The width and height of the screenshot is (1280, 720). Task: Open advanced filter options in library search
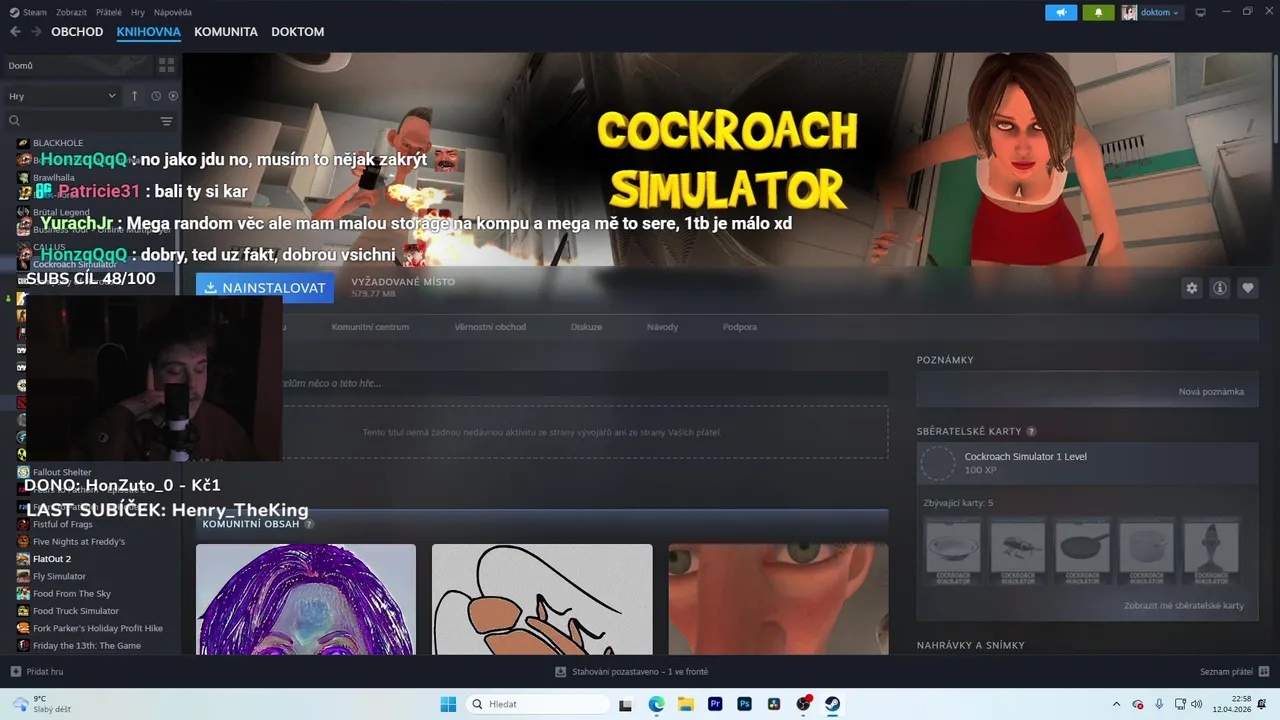click(x=166, y=121)
